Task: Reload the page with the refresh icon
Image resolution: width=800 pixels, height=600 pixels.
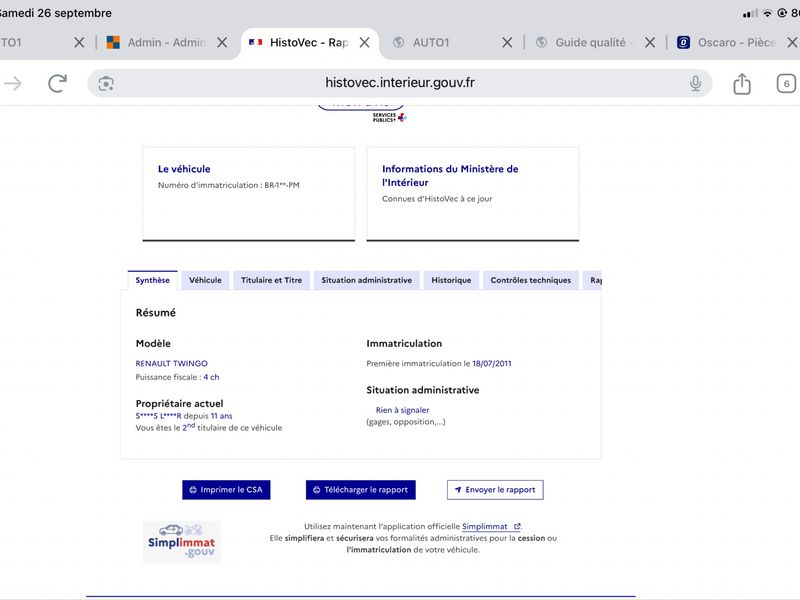Action: click(57, 83)
